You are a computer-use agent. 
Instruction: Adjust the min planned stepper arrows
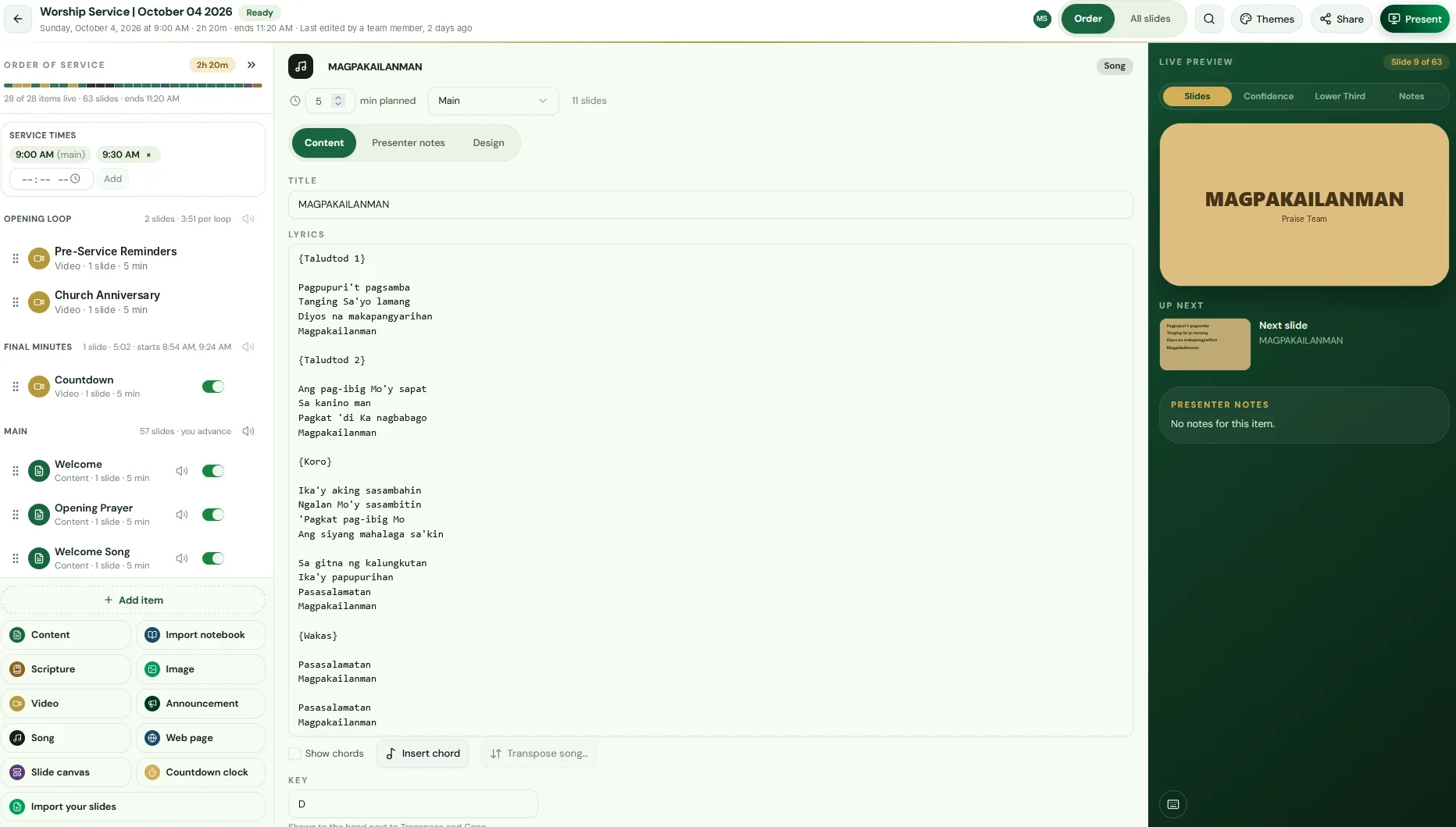click(338, 101)
